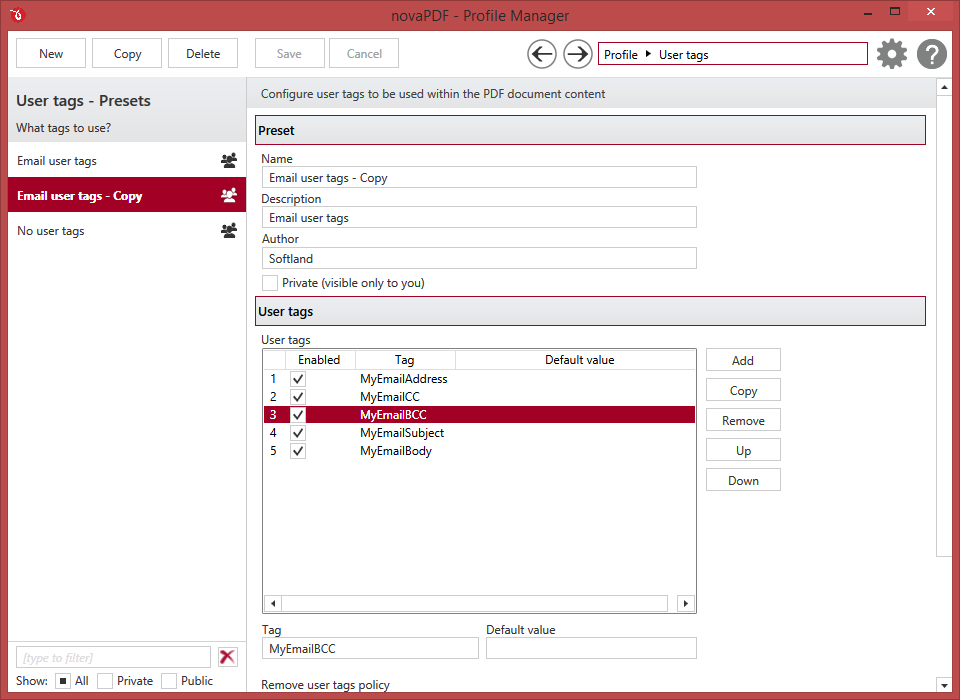The height and width of the screenshot is (700, 960).
Task: Click the table's horizontal scrollbar track
Action: pyautogui.click(x=474, y=603)
